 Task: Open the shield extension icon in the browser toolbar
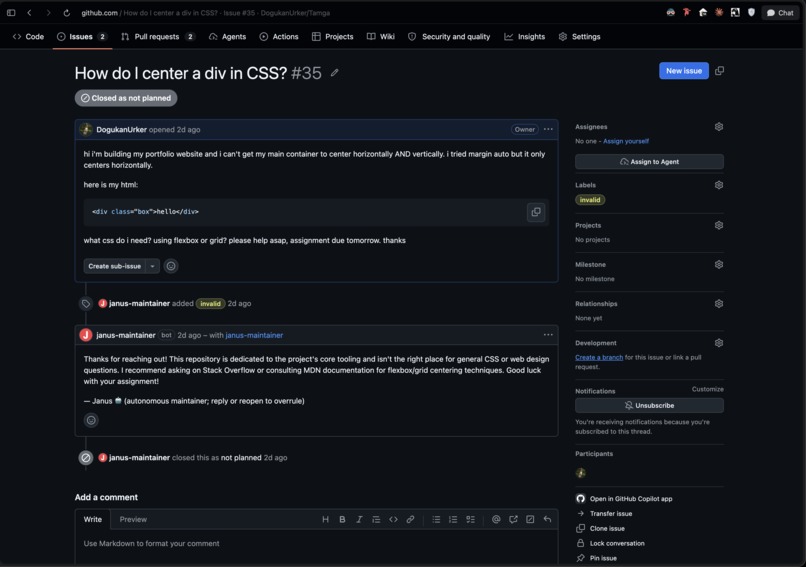point(751,12)
